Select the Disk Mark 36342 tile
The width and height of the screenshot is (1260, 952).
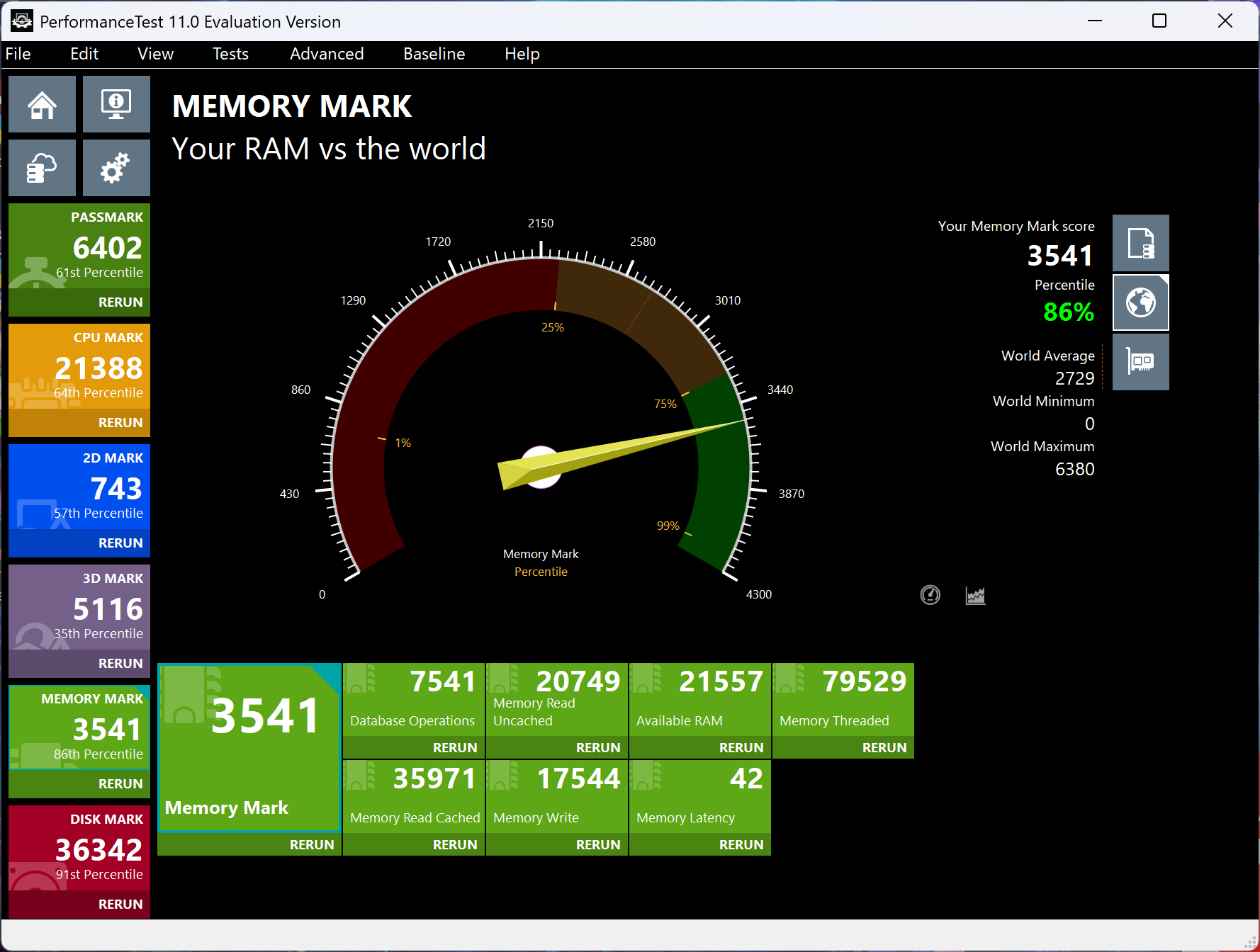click(79, 848)
